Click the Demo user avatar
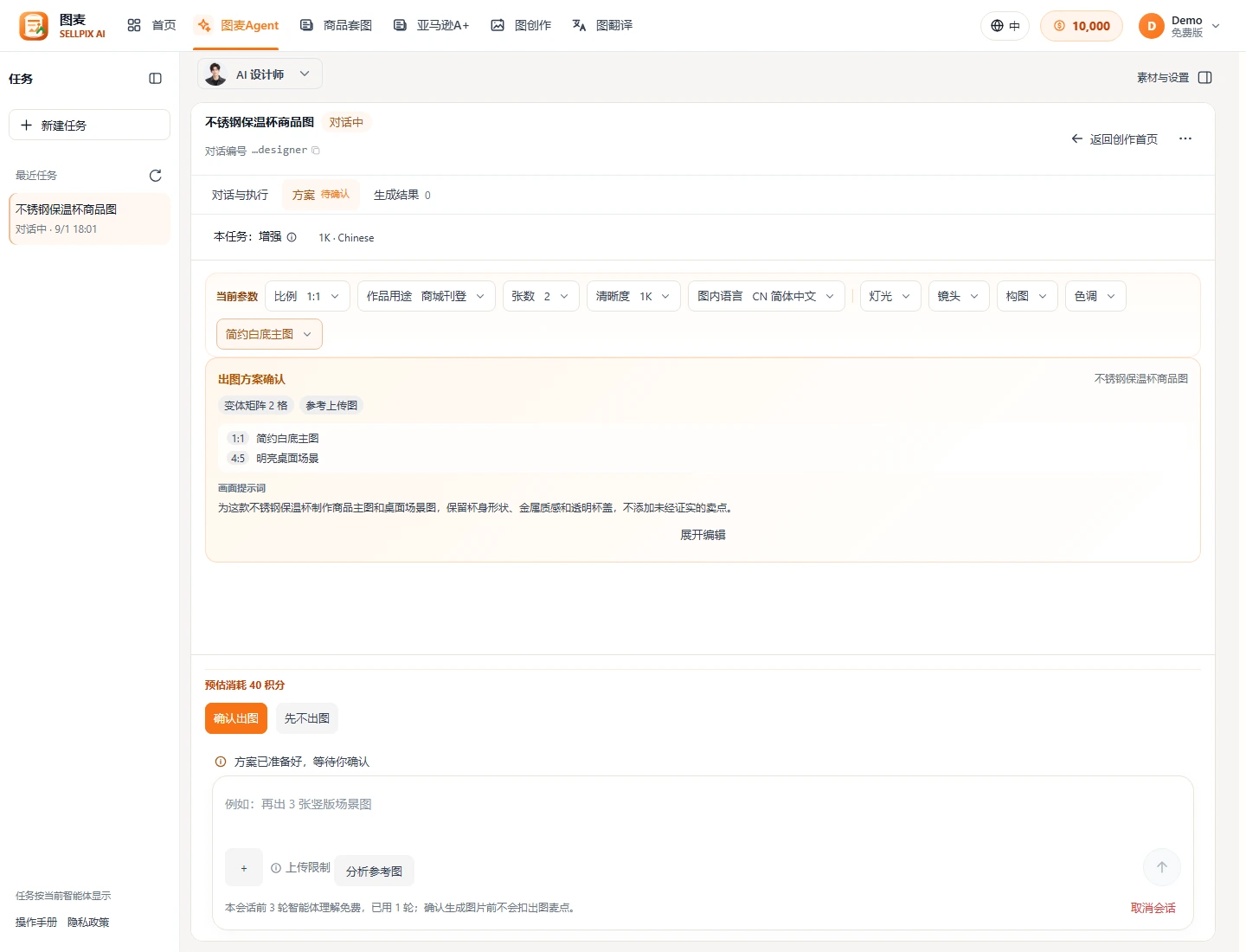The width and height of the screenshot is (1246, 952). pos(1152,26)
